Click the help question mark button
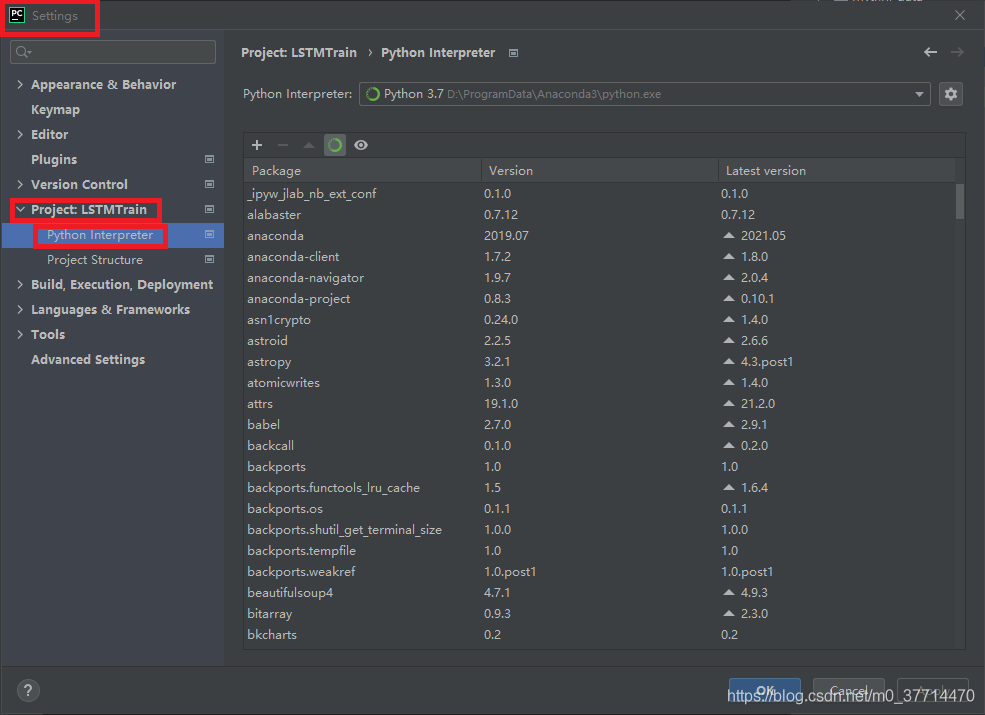This screenshot has height=715, width=985. (28, 690)
